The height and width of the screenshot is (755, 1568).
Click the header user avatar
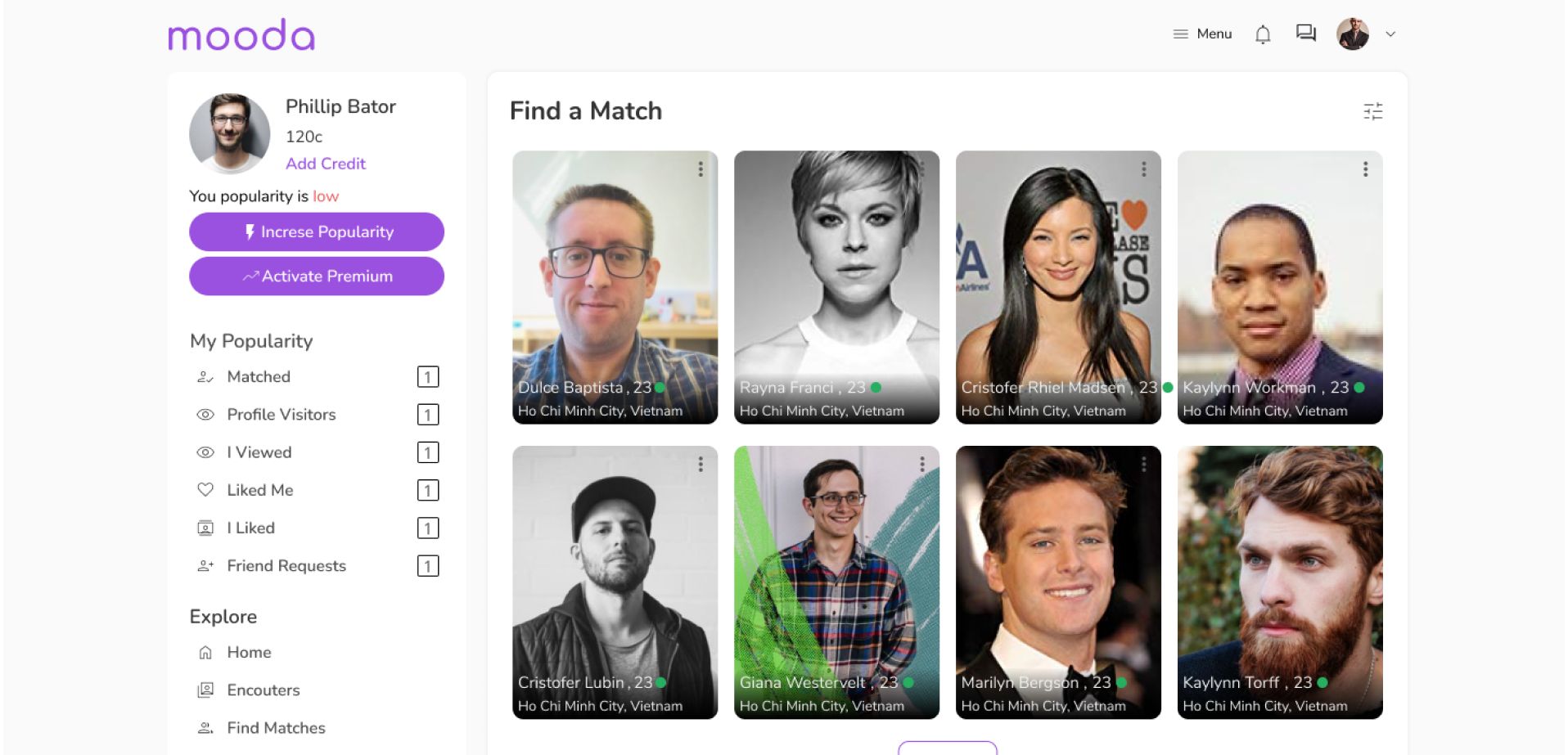click(1353, 34)
